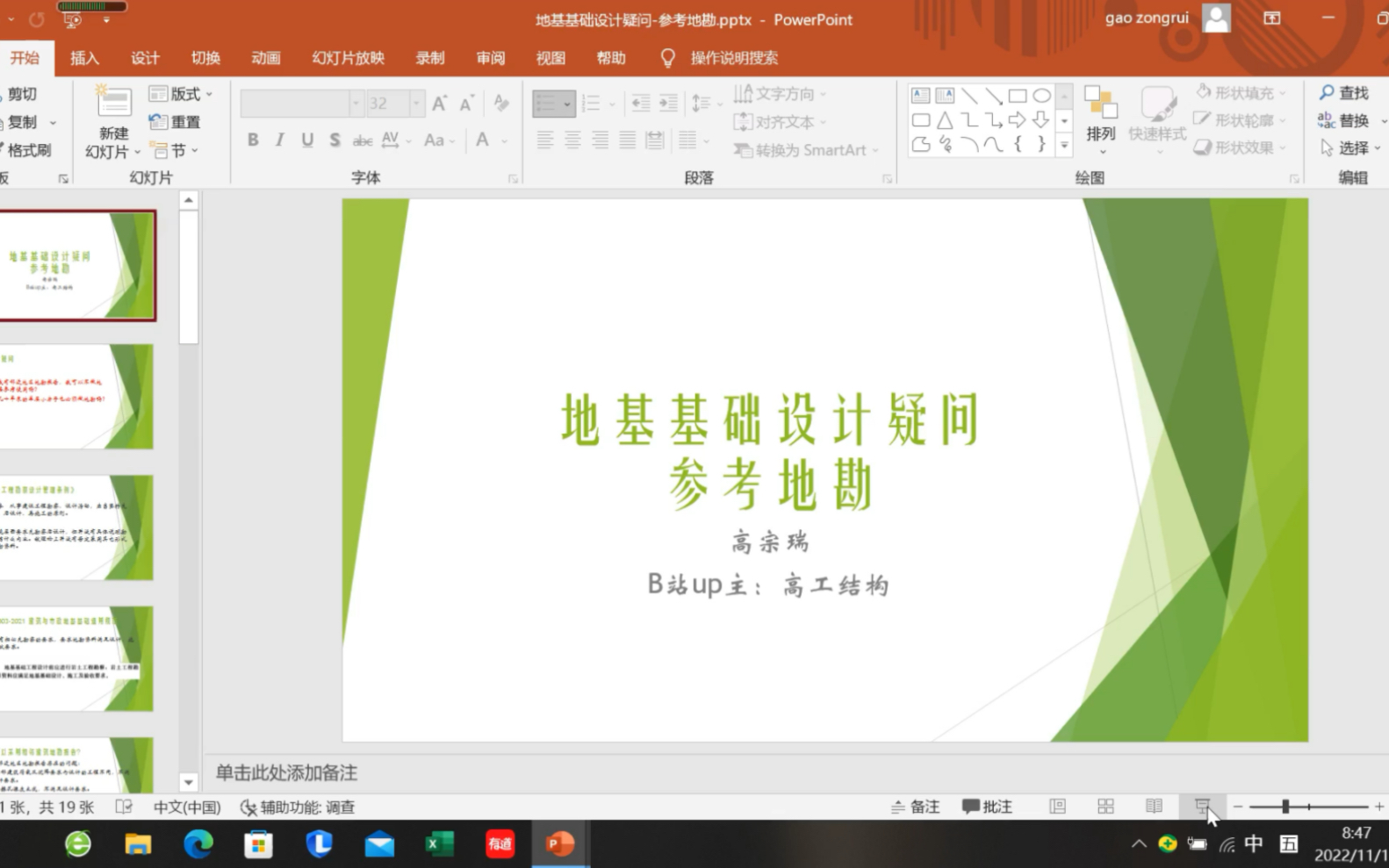The image size is (1389, 868).
Task: Open the Design (设计) tab
Action: tap(145, 58)
